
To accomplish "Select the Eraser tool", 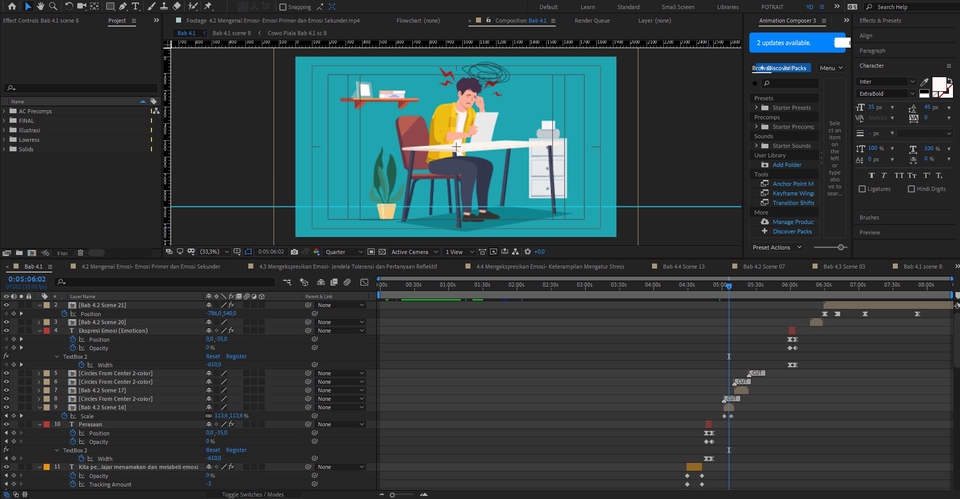I will pyautogui.click(x=177, y=6).
